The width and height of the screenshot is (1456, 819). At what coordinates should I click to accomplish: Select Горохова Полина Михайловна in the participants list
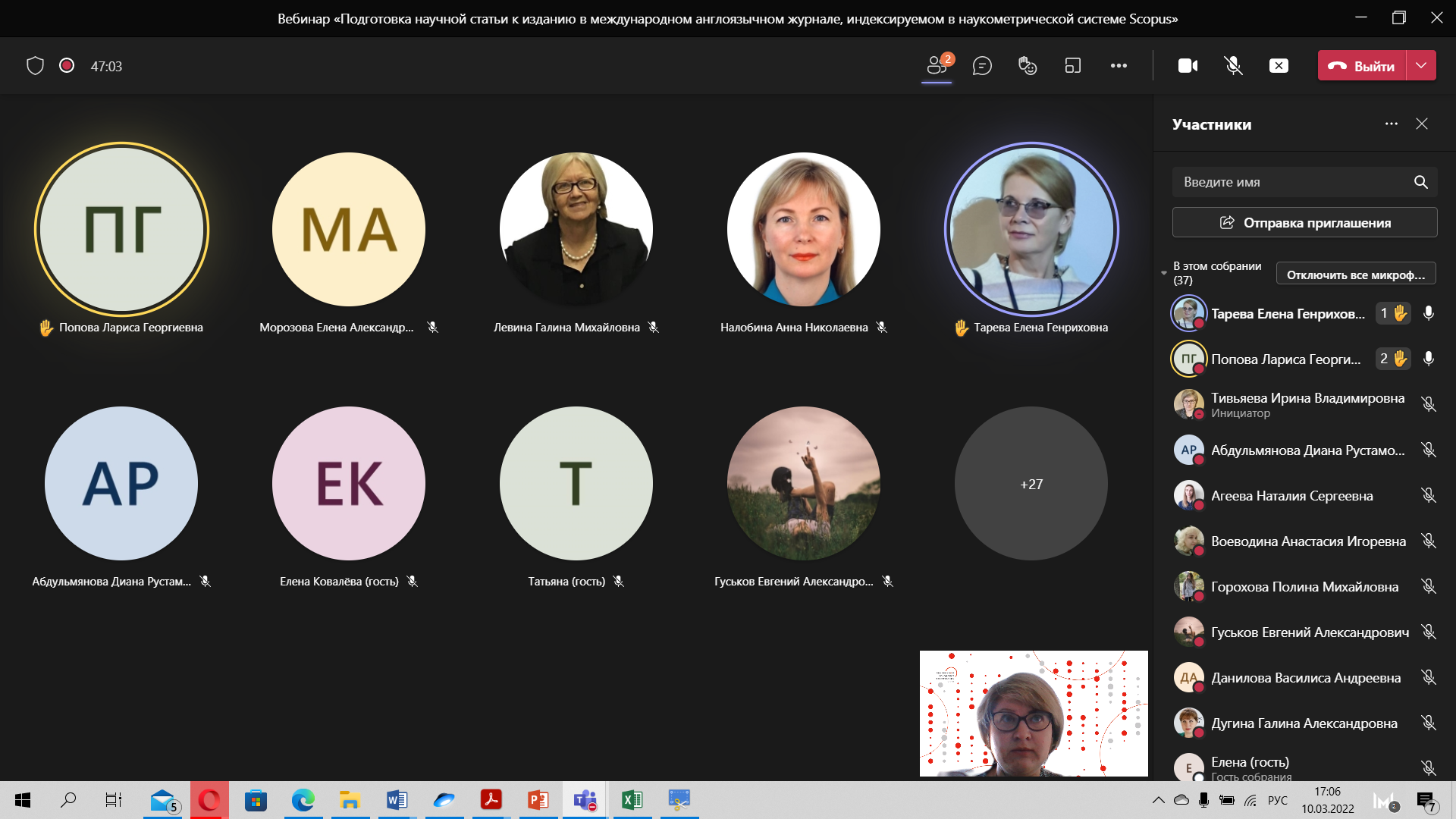[x=1304, y=586]
